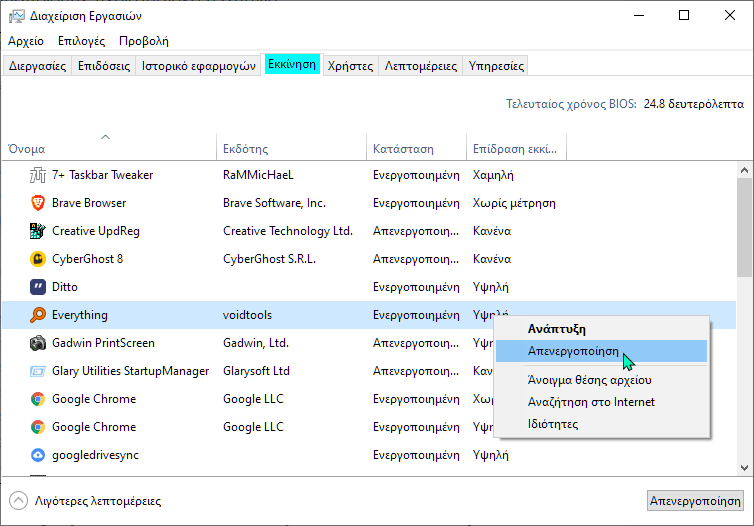
Task: Choose Ιδιότητες in the context menu
Action: tap(602, 424)
